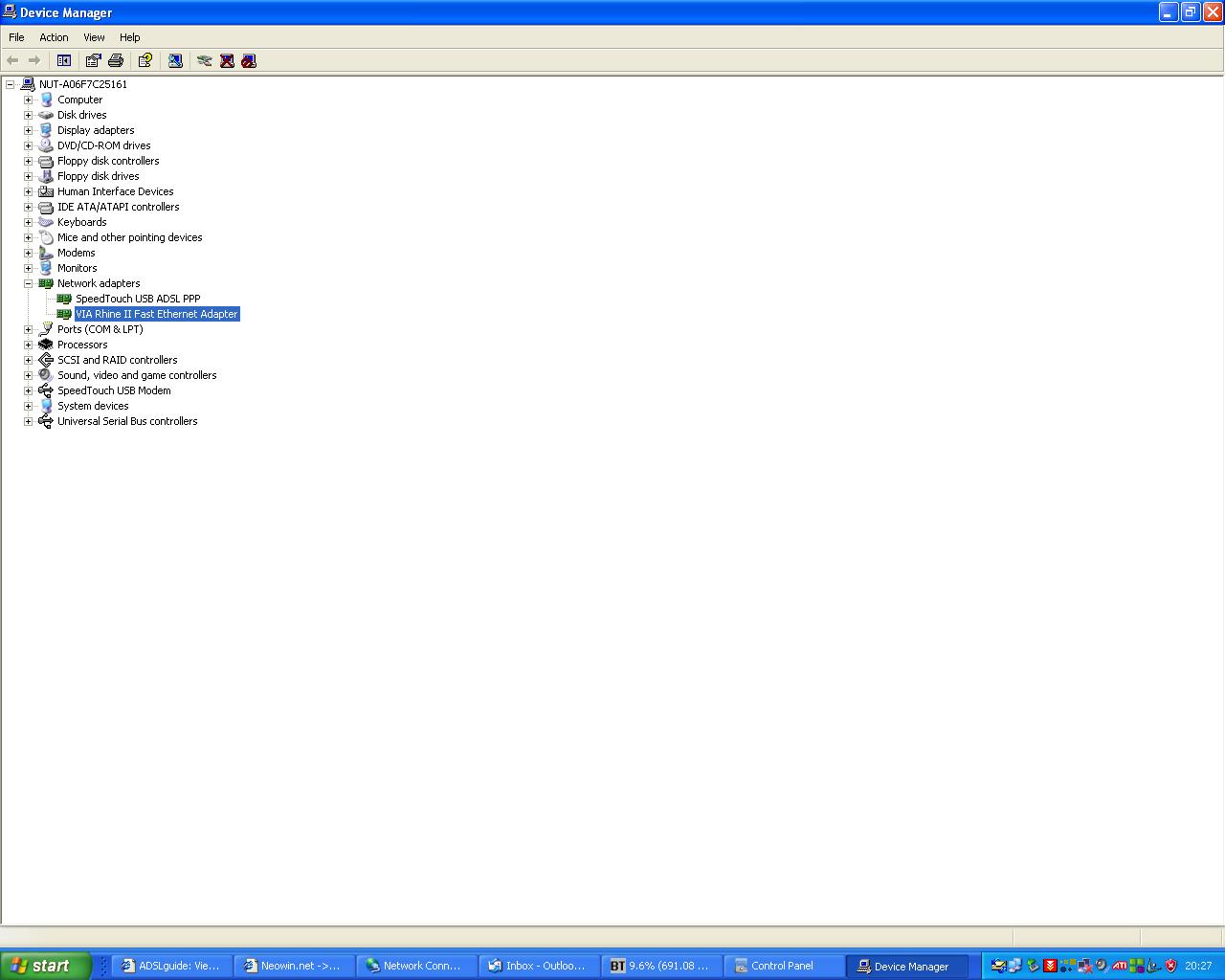Viewport: 1225px width, 980px height.
Task: Click the ATI tray icon
Action: [x=1120, y=966]
